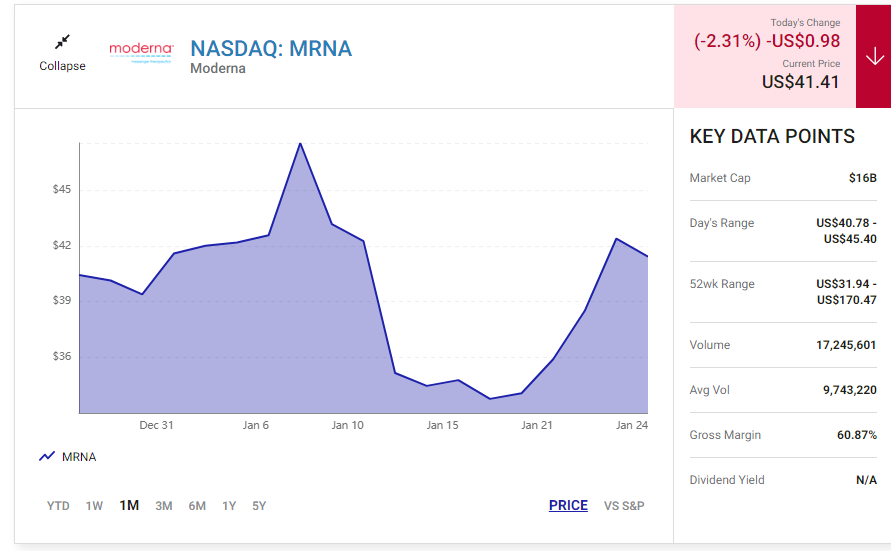This screenshot has height=551, width=891.
Task: Click the $39 y-axis label
Action: tap(62, 300)
